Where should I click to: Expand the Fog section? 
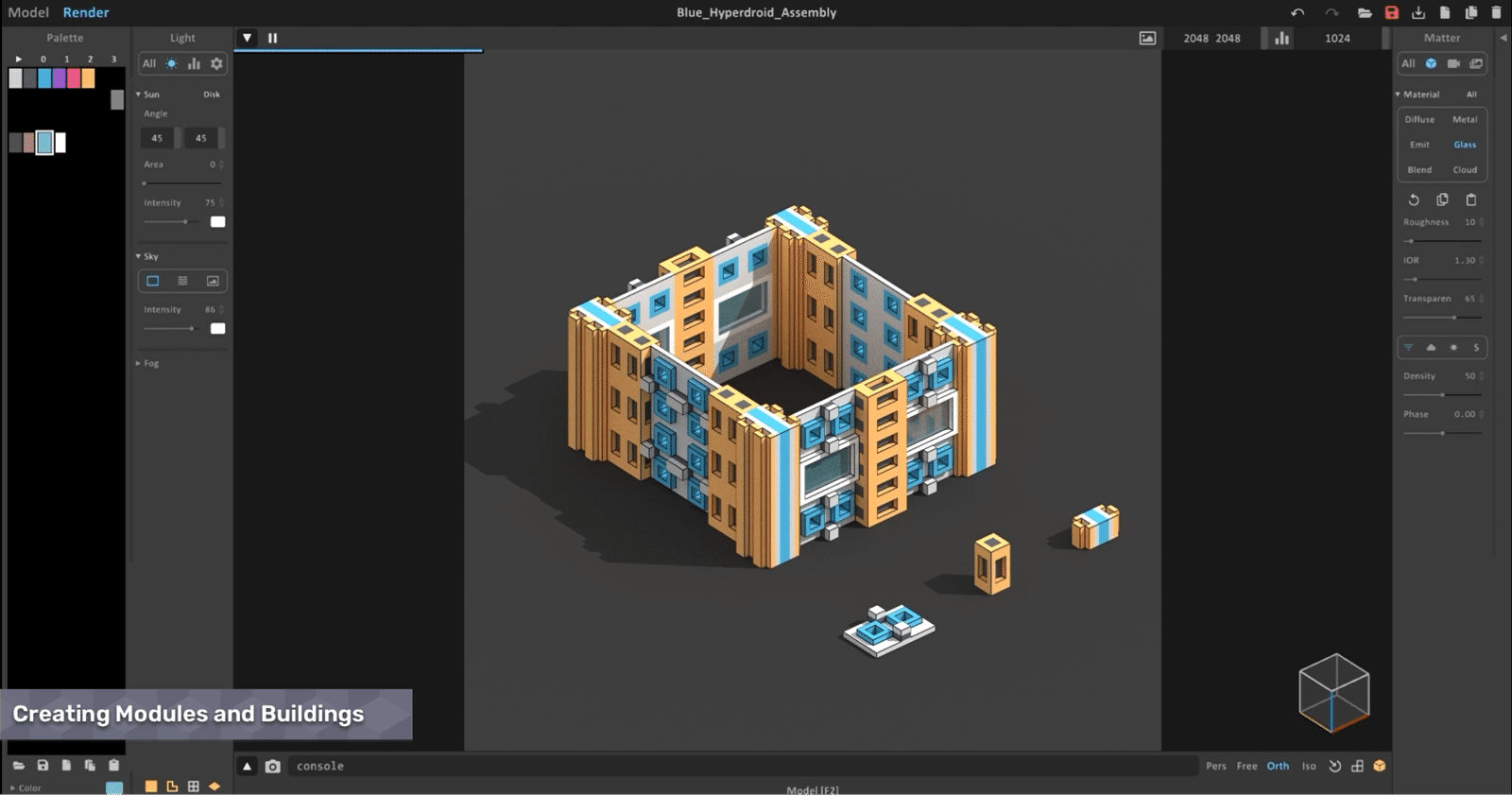tap(138, 363)
